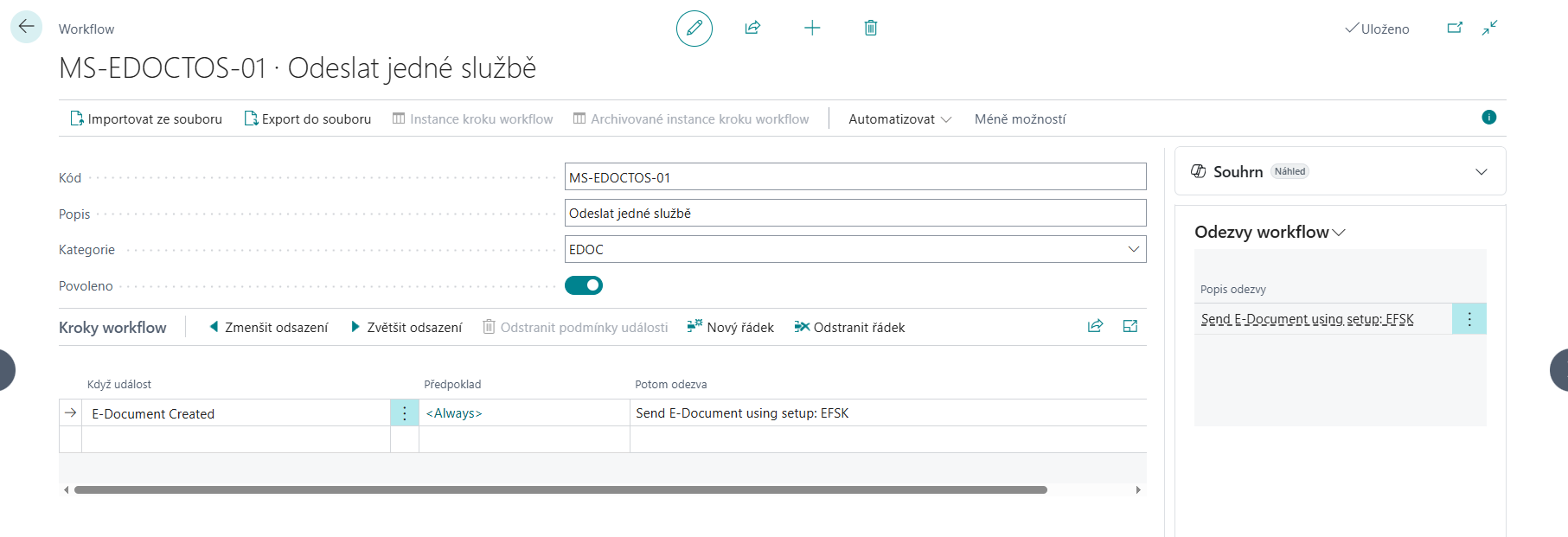This screenshot has height=537, width=1568.
Task: Open row menu for E-Document Created
Action: click(405, 413)
